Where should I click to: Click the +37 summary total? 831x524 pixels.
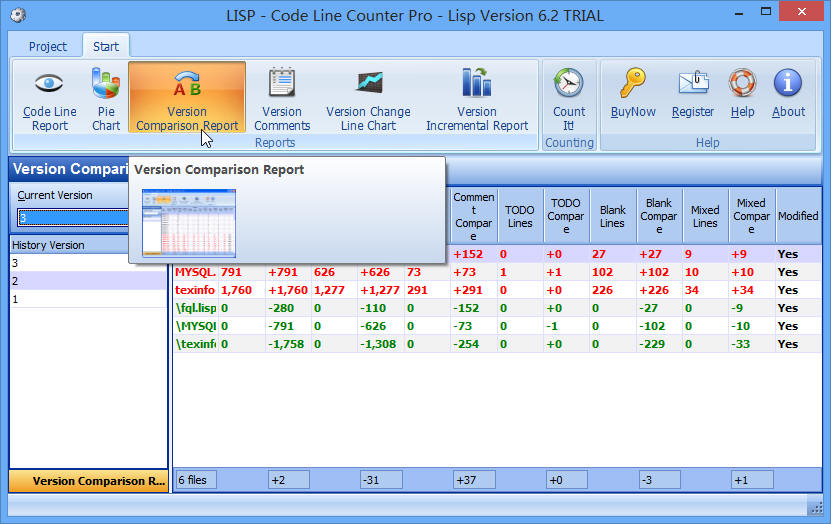(x=474, y=480)
